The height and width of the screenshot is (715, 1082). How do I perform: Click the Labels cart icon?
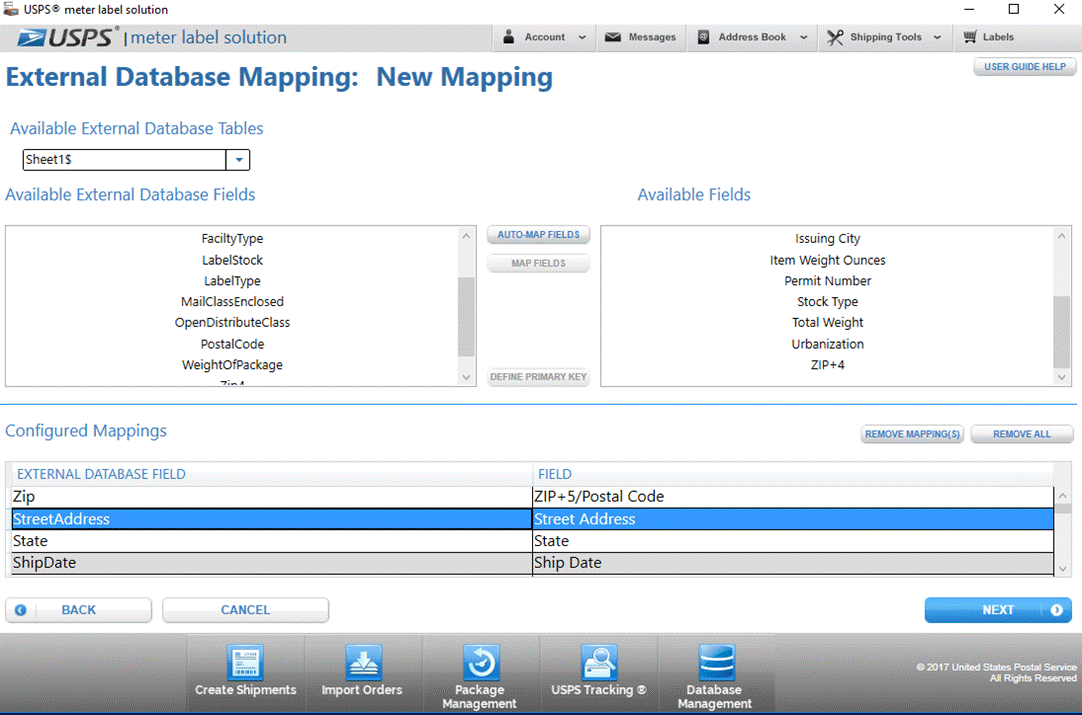click(x=970, y=37)
